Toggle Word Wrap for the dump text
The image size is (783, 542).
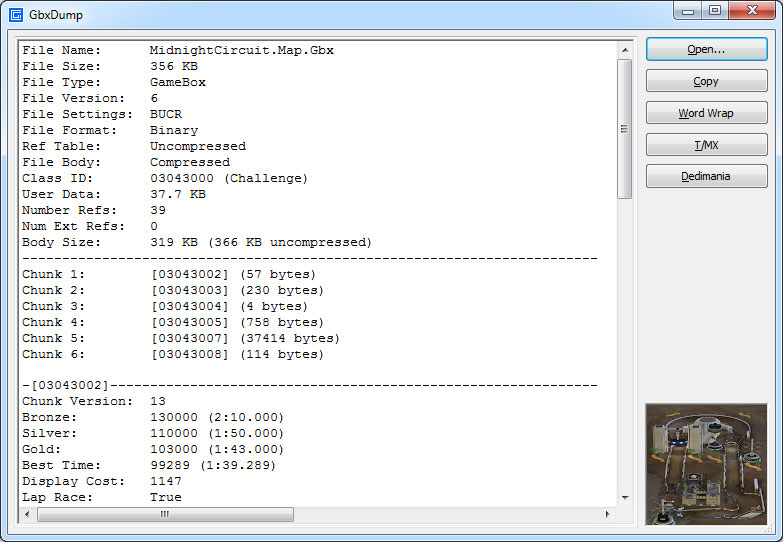[x=706, y=113]
